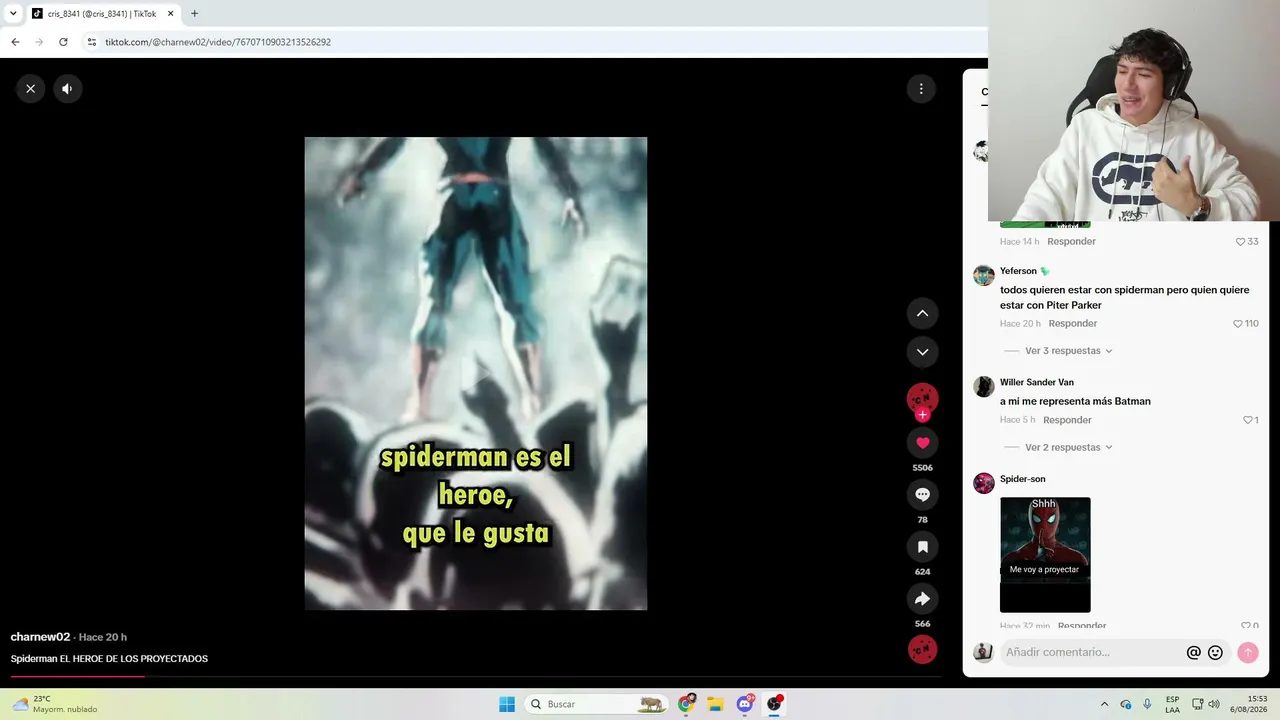This screenshot has width=1280, height=720.
Task: View site information for tiktok.com
Action: (x=92, y=42)
